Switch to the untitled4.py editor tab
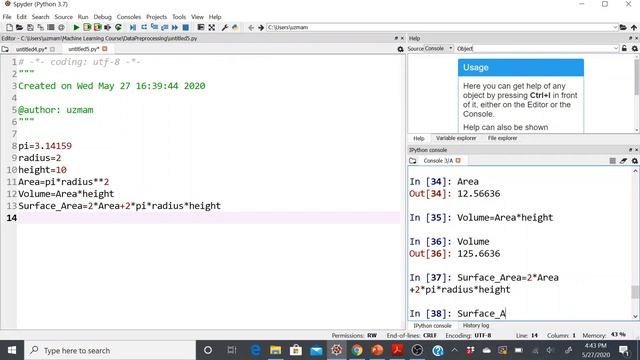Viewport: 640px width, 360px height. point(32,49)
